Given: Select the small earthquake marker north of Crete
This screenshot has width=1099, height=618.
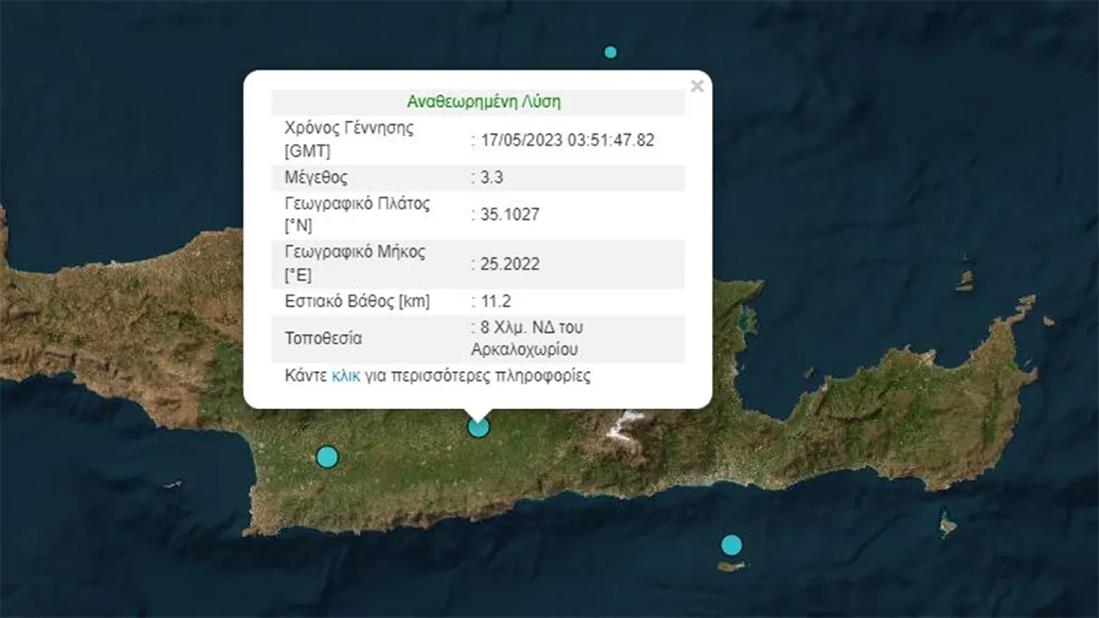Looking at the screenshot, I should click(610, 52).
